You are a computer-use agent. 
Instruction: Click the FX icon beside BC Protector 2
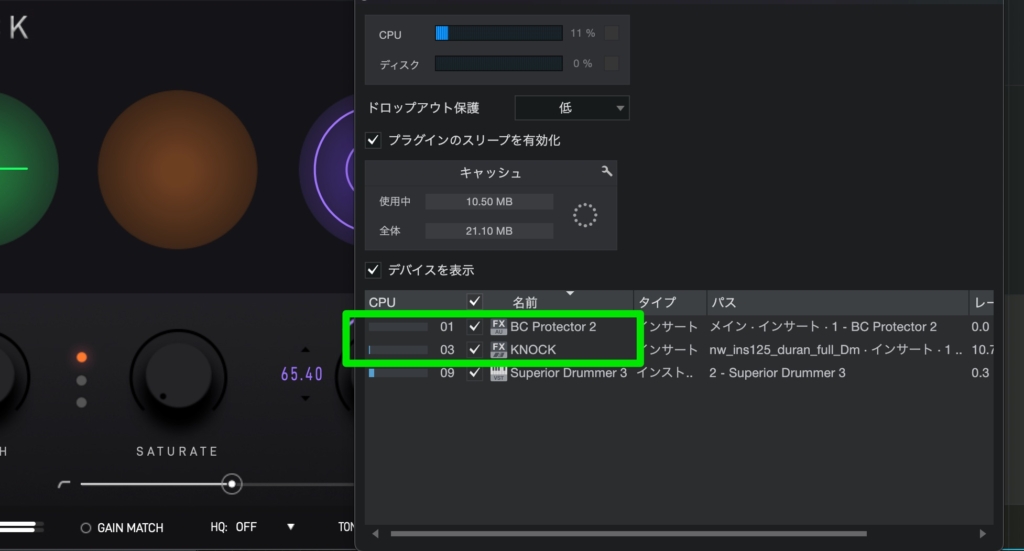499,327
